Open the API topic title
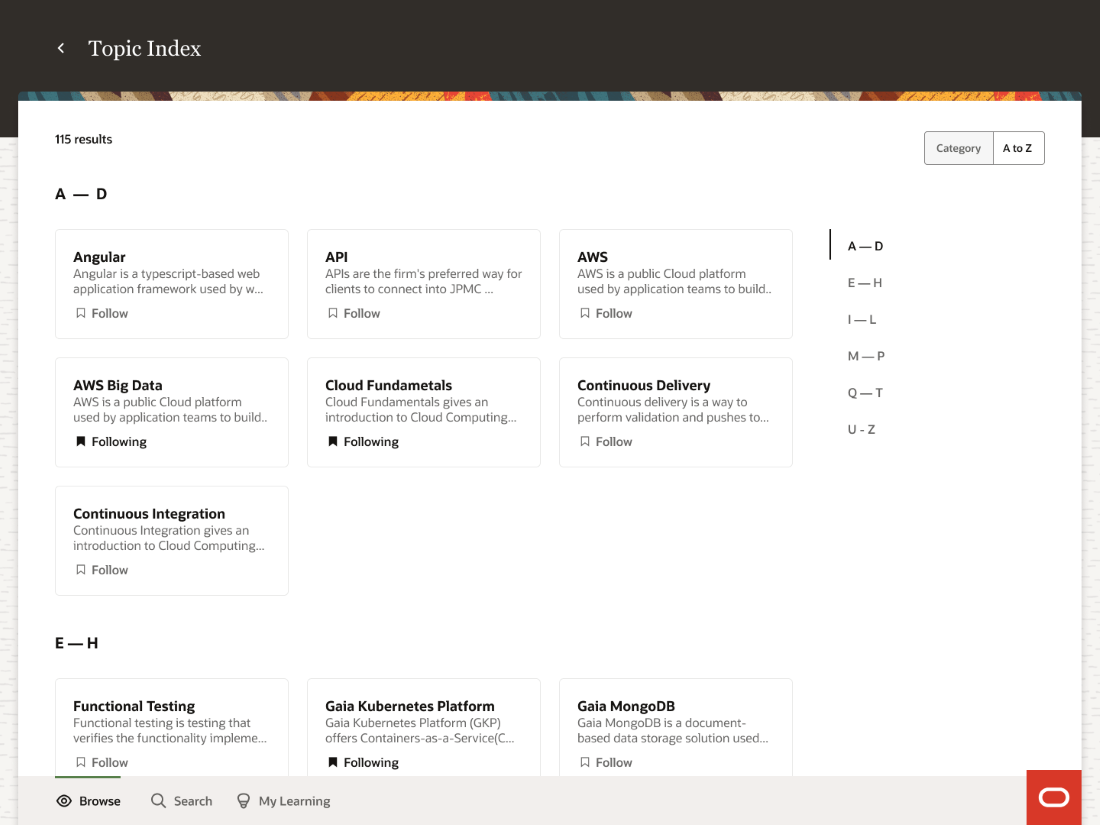The height and width of the screenshot is (825, 1100). [336, 257]
